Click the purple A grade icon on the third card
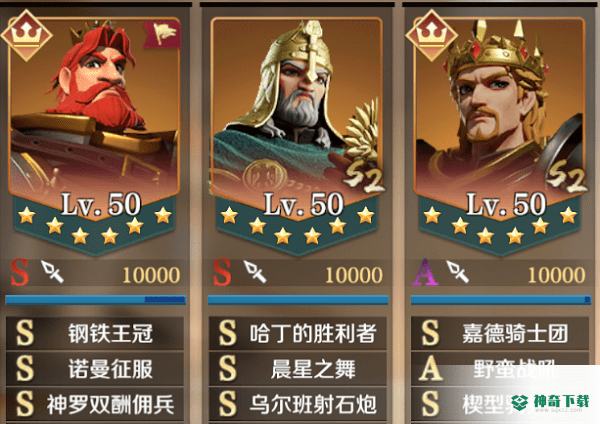Image resolution: width=600 pixels, height=424 pixels. pyautogui.click(x=425, y=272)
